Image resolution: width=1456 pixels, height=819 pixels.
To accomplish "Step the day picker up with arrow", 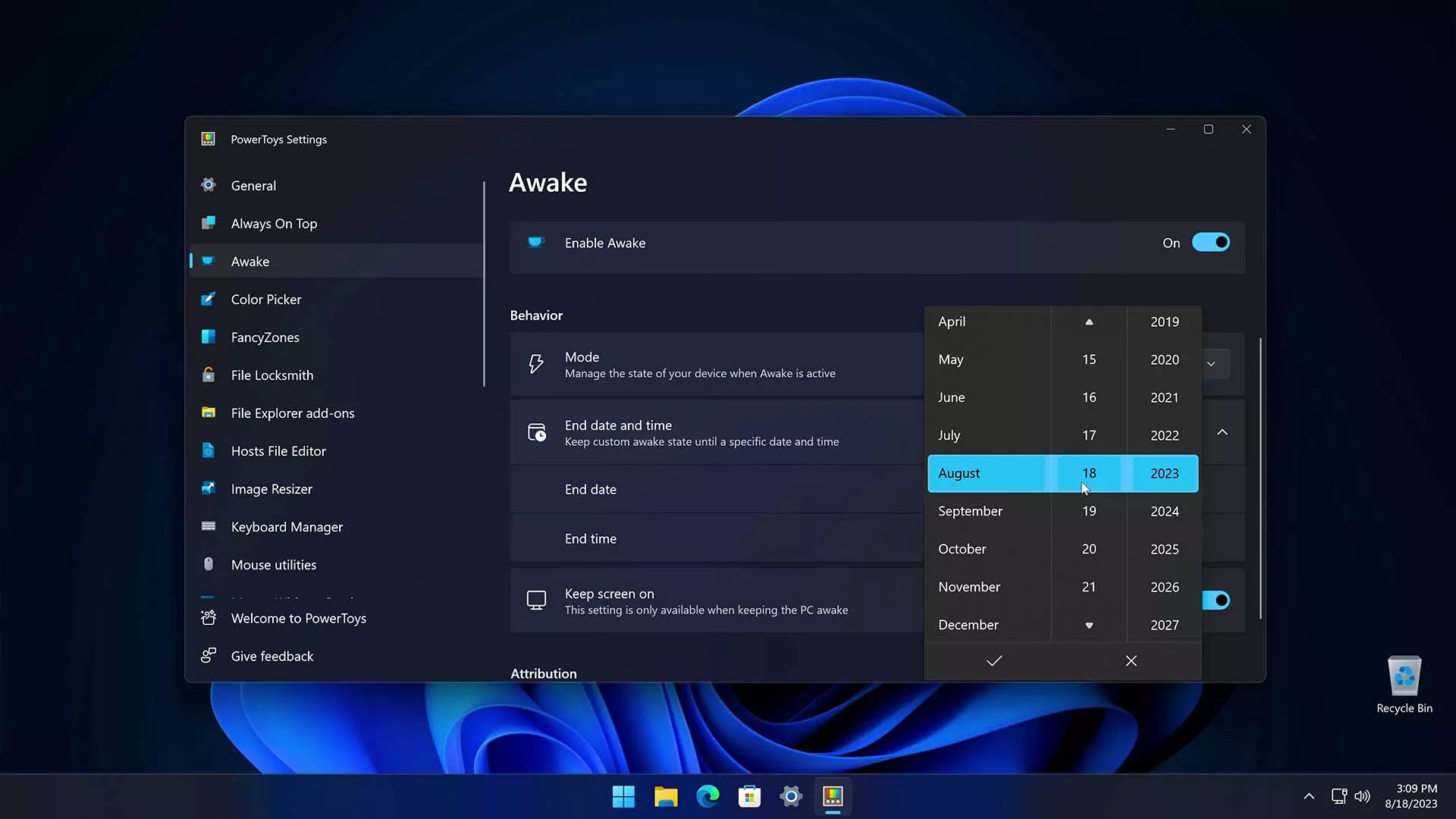I will point(1089,322).
